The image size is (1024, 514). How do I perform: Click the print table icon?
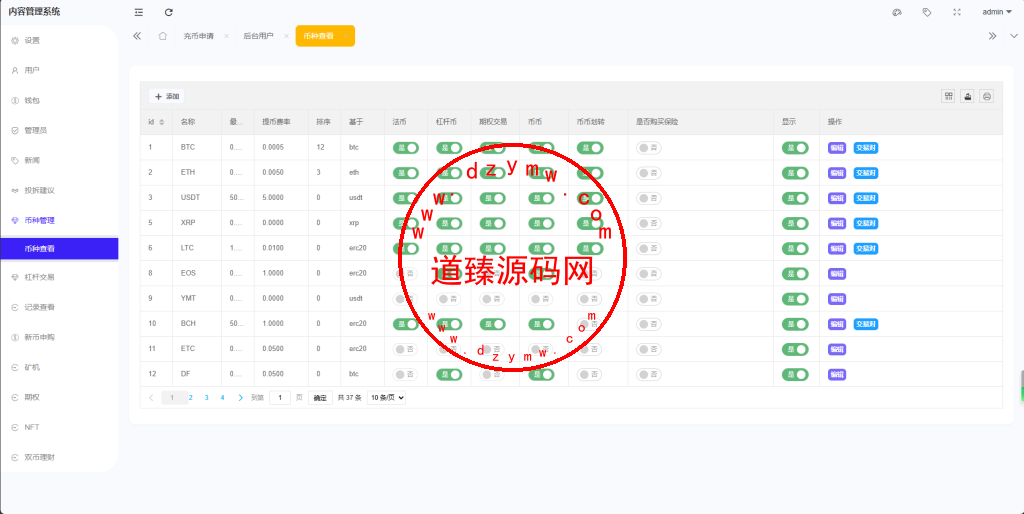click(x=987, y=96)
